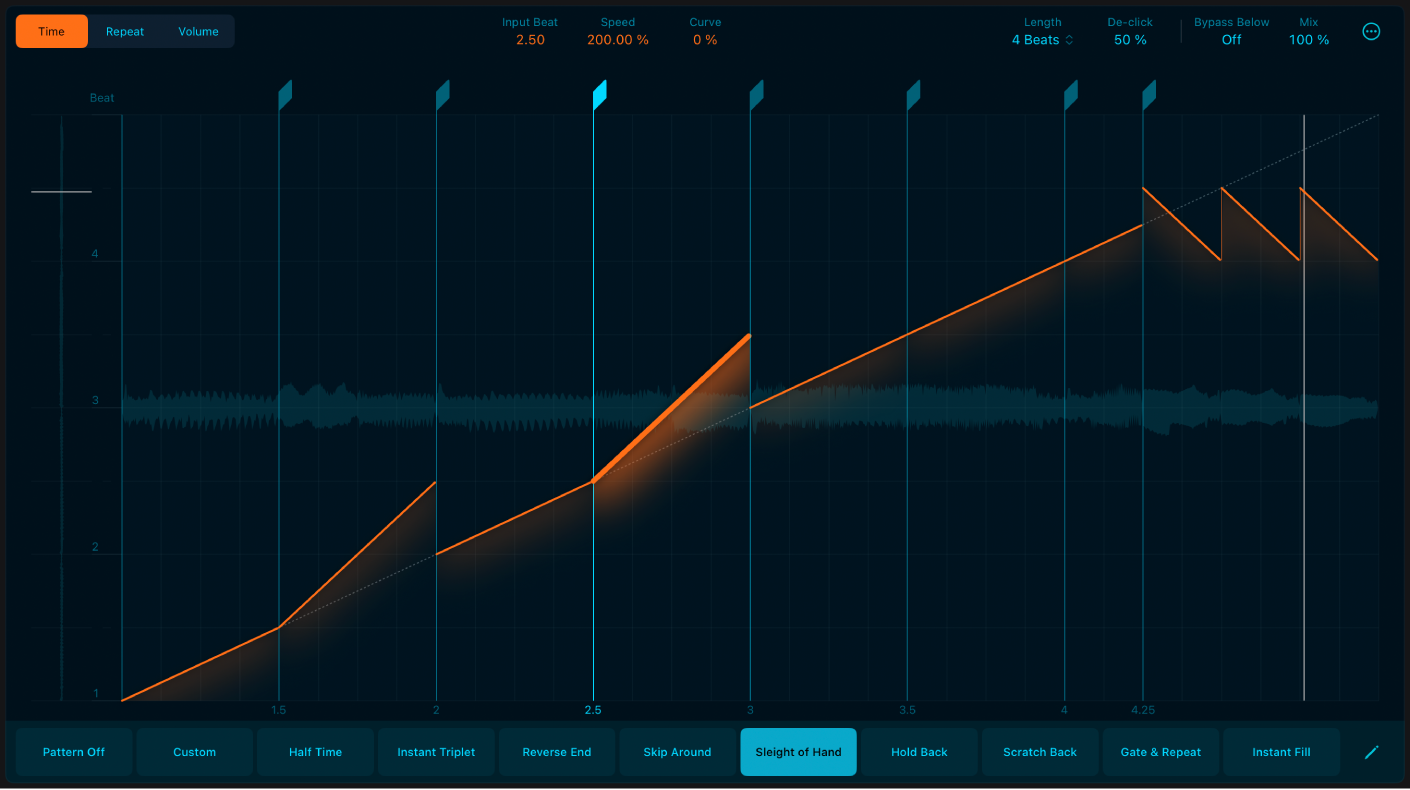This screenshot has height=790, width=1410.
Task: Select the Skip Around pattern
Action: tap(677, 752)
